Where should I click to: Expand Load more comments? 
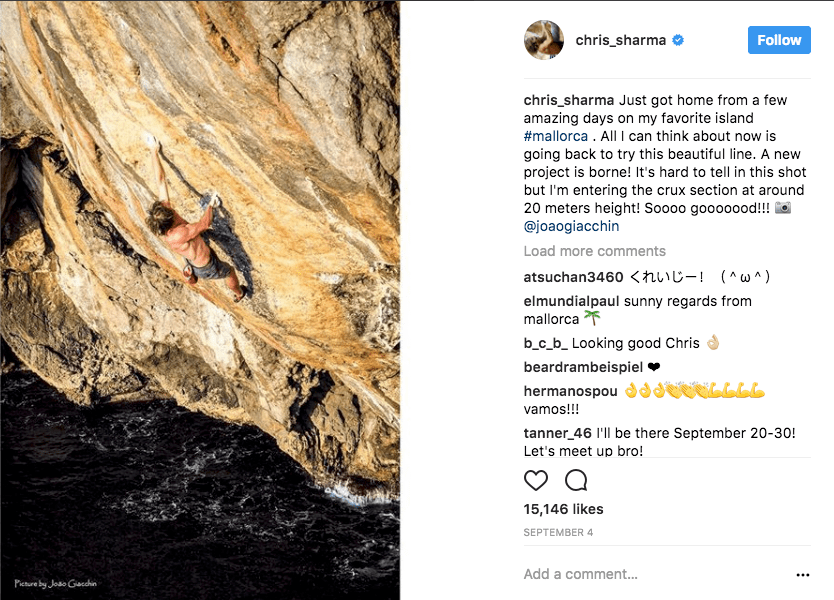594,251
